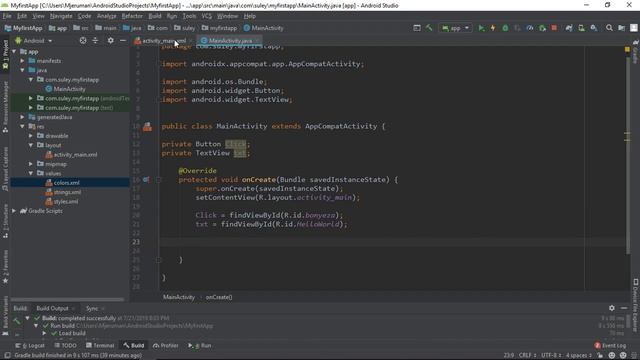
Task: Click override gutter icon beside onCreate
Action: [x=146, y=180]
